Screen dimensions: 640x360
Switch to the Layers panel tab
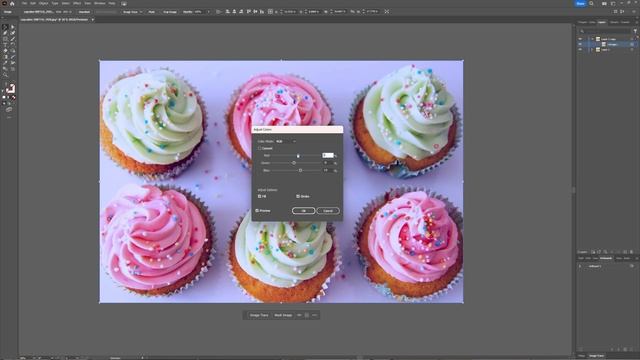tap(602, 22)
